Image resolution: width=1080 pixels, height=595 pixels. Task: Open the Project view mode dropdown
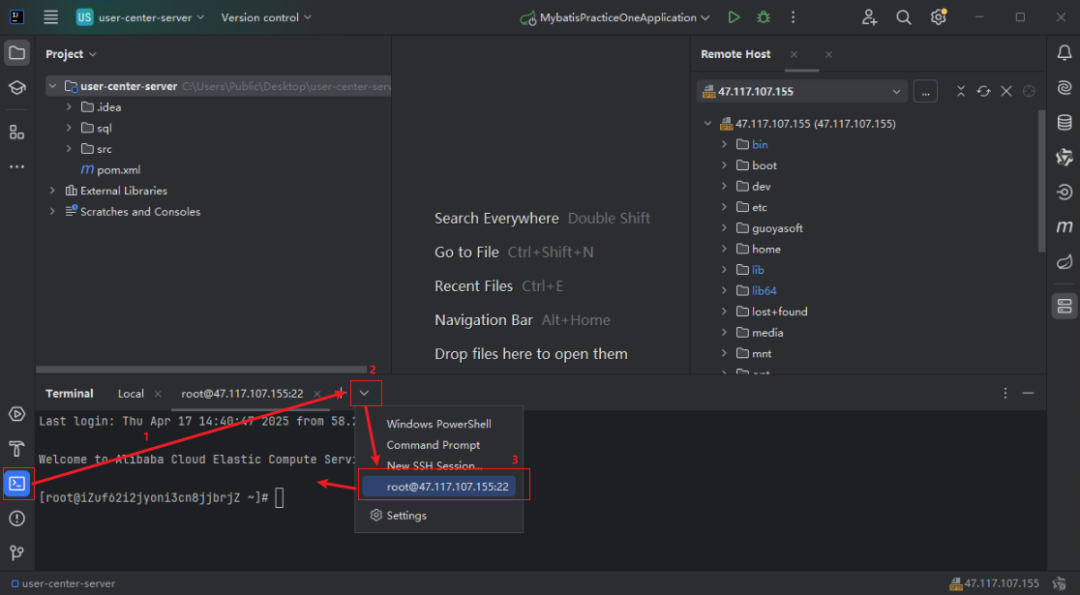(x=71, y=54)
